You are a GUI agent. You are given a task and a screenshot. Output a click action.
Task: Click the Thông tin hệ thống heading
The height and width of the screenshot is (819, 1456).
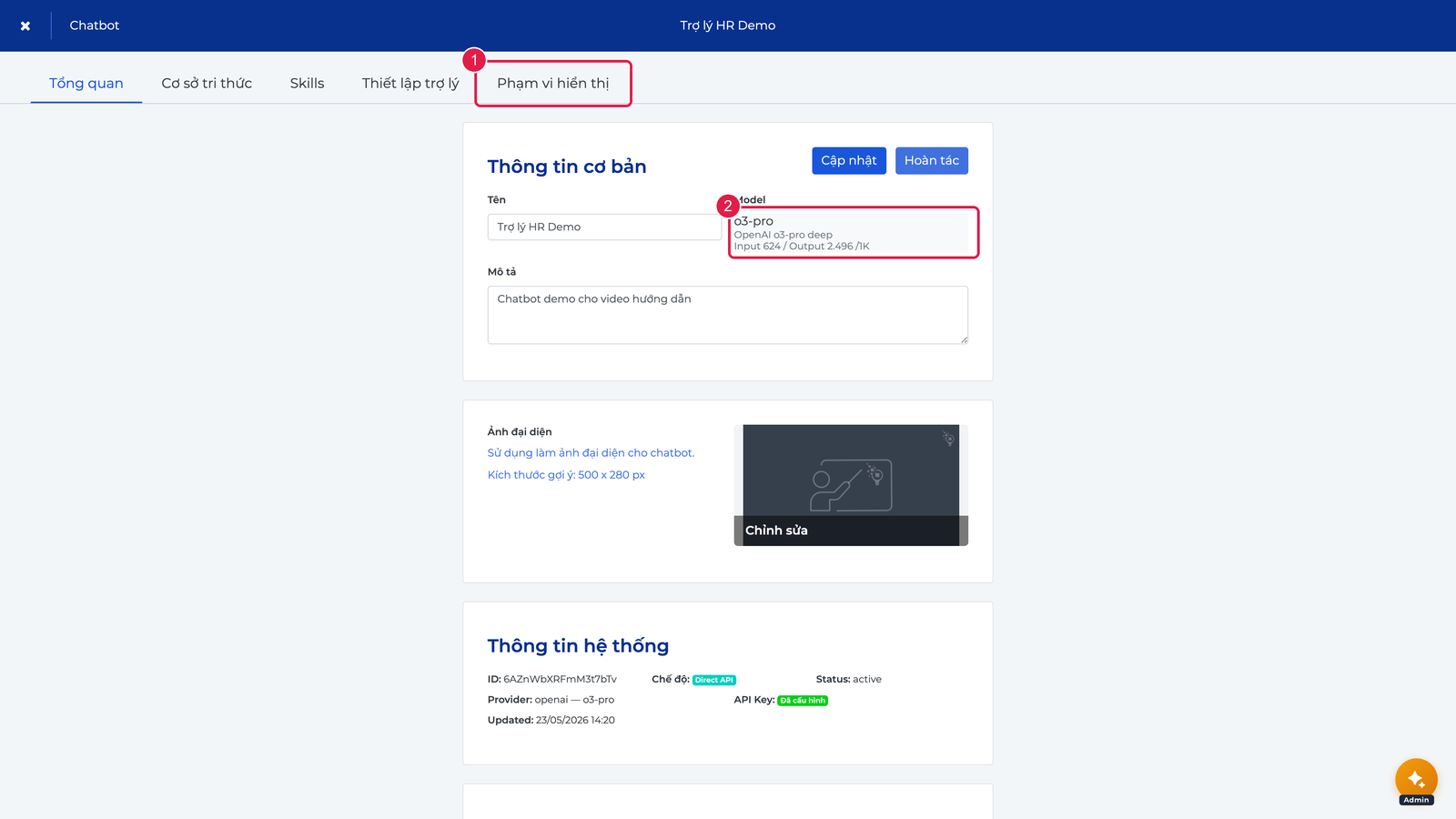(x=578, y=646)
